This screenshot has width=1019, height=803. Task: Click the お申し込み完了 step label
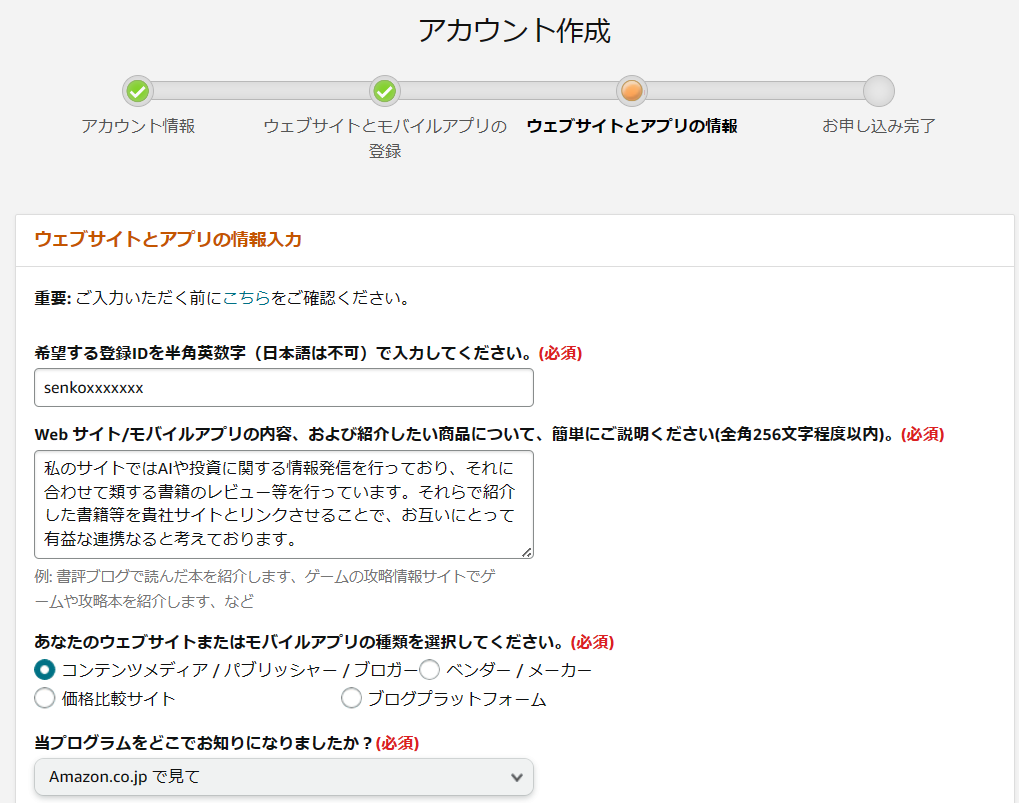coord(878,126)
